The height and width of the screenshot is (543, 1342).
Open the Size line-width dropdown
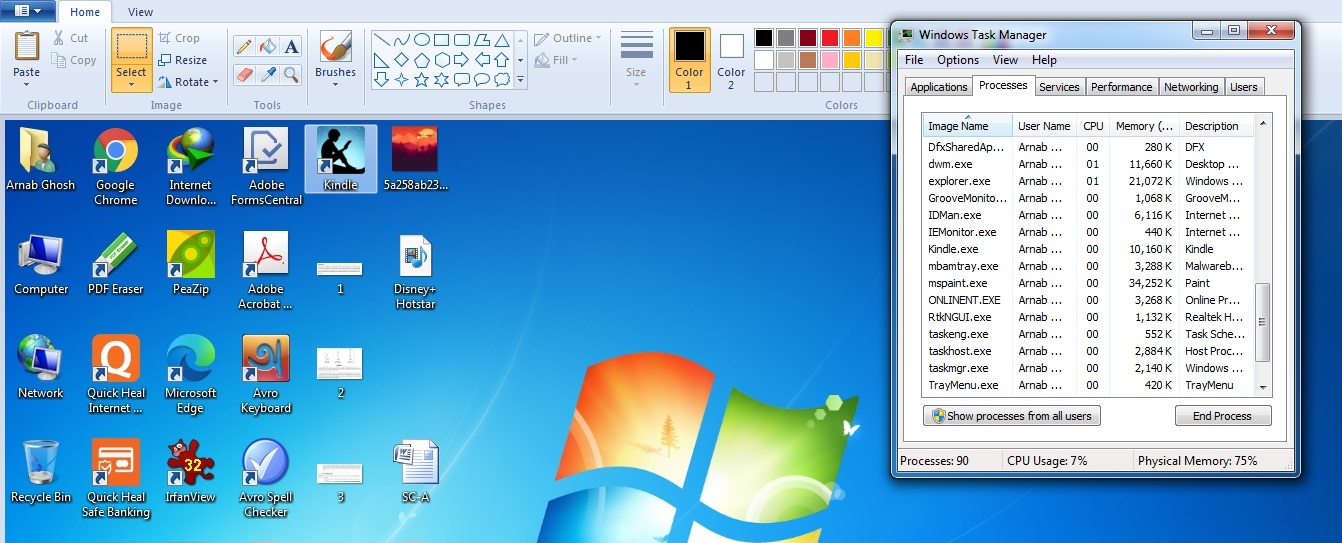pos(636,60)
